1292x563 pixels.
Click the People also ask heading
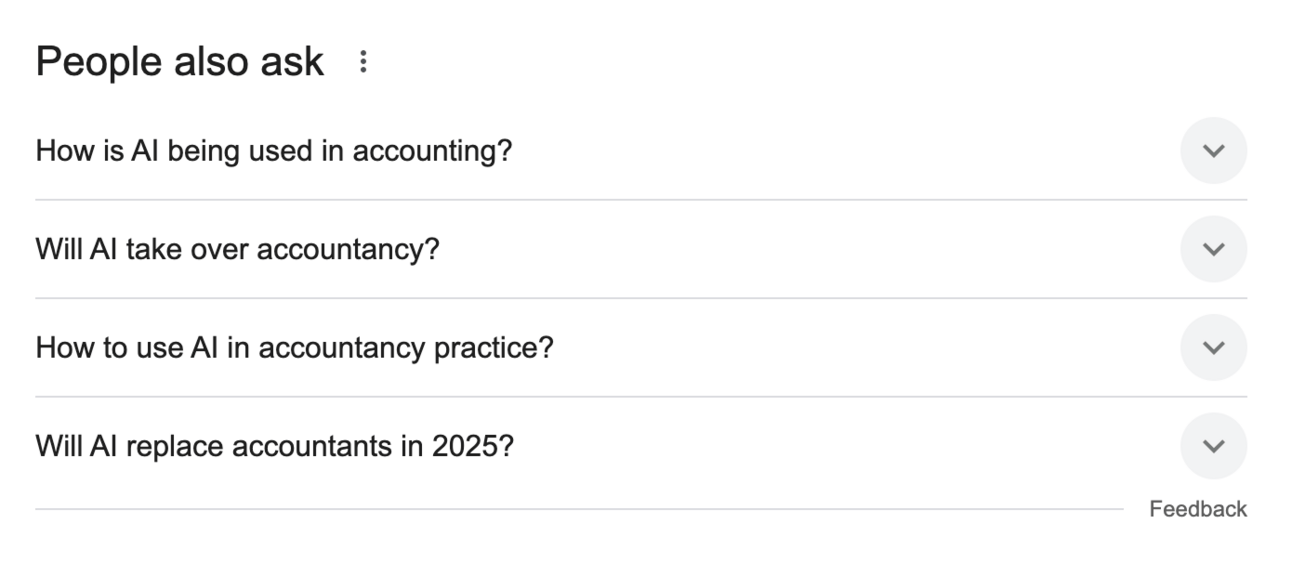click(180, 62)
